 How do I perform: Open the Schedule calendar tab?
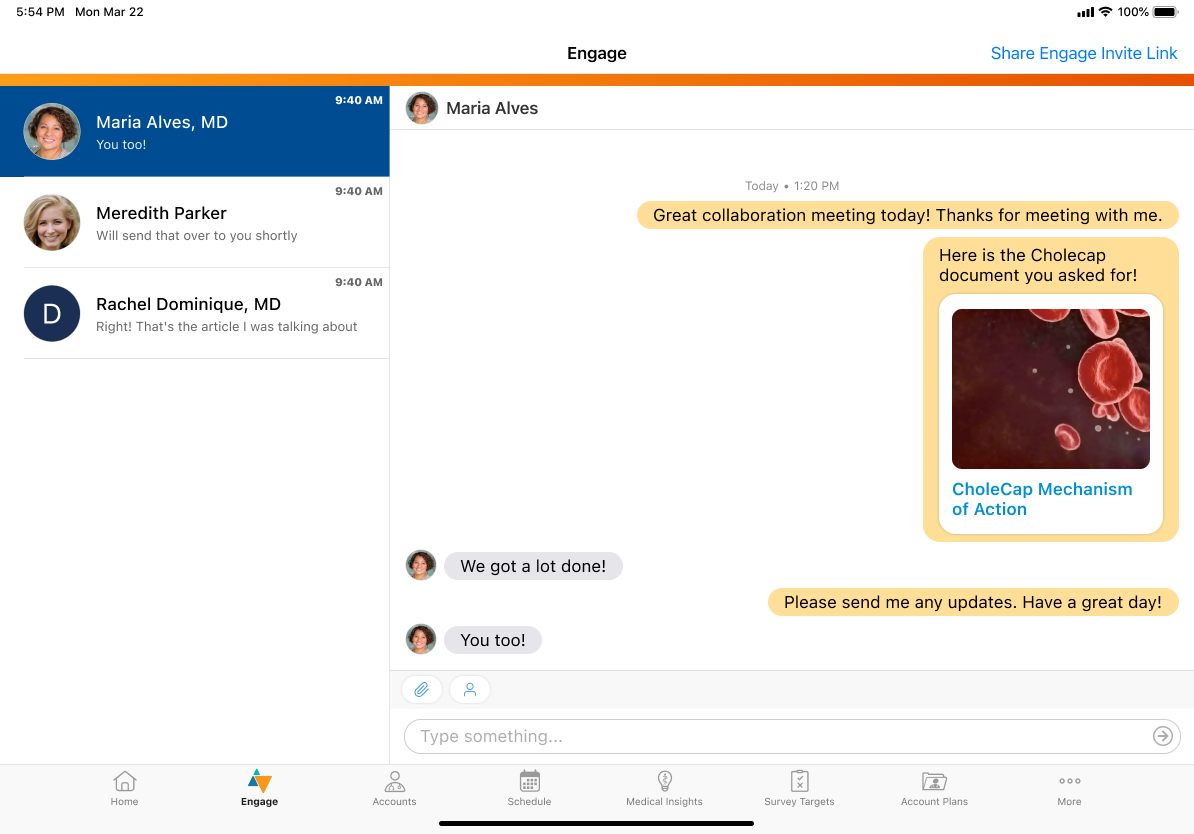tap(530, 787)
